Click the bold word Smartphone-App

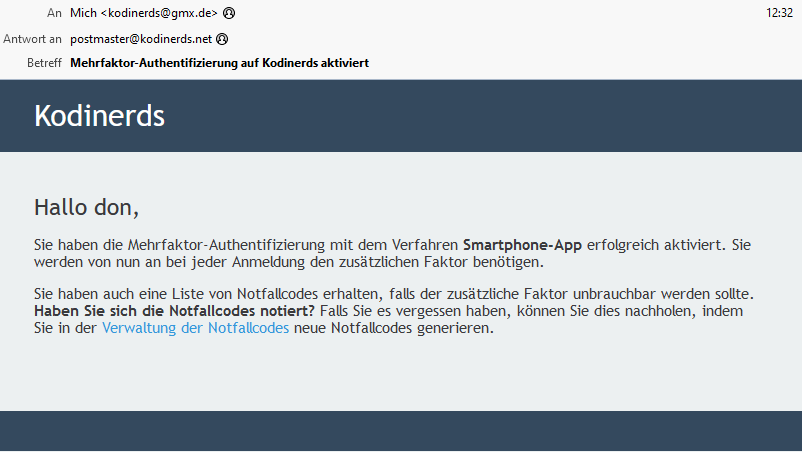point(522,245)
